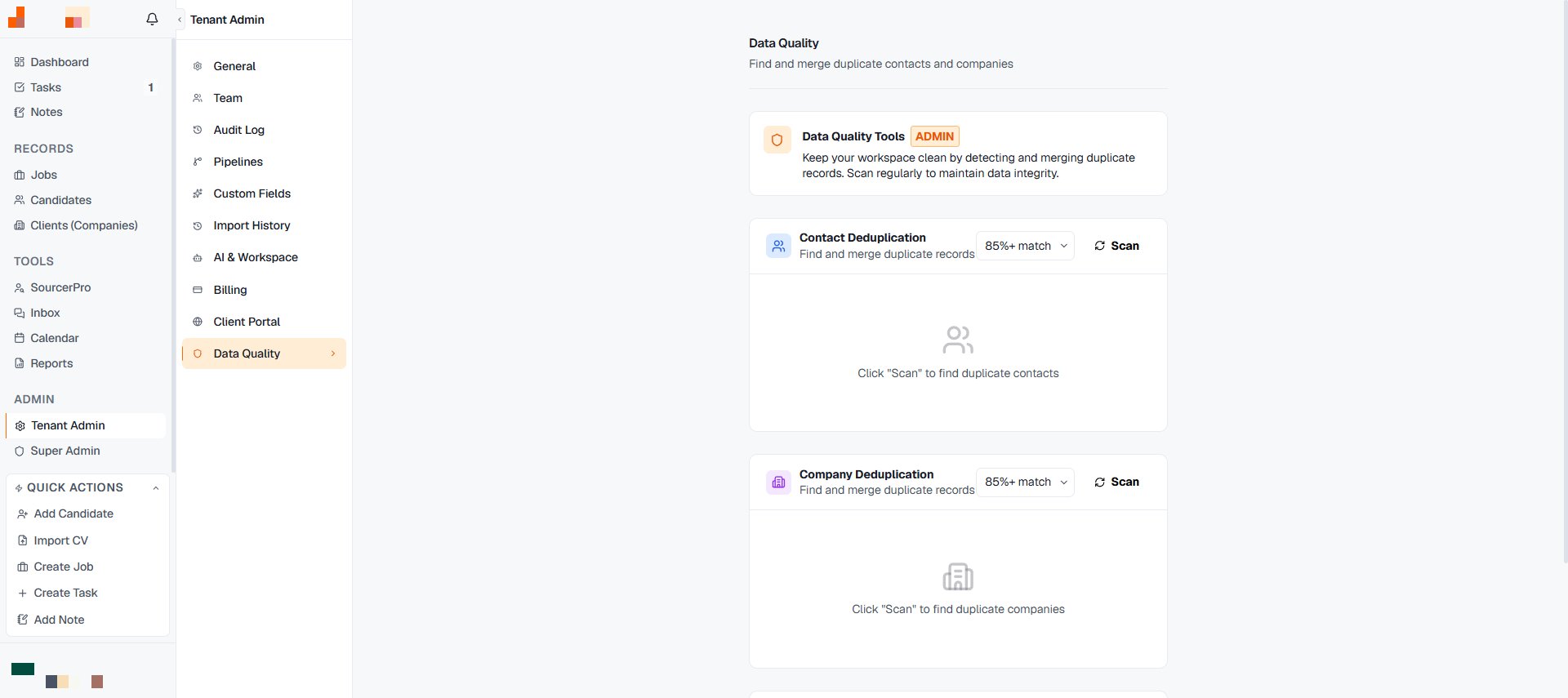Screen dimensions: 1568x698
Task: Click "Click Scan to find duplicate companies" text
Action: pyautogui.click(x=958, y=609)
